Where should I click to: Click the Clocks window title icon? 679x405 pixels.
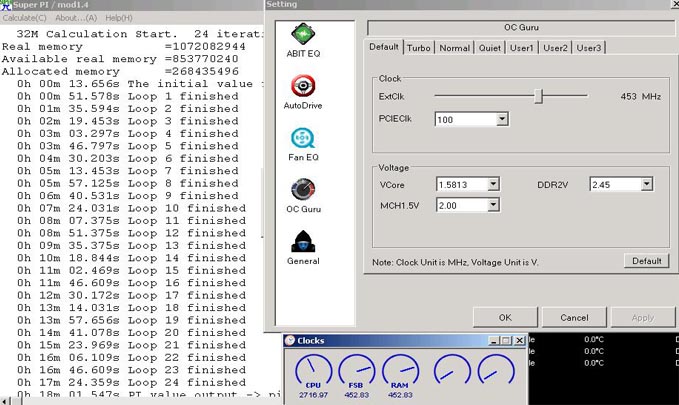pyautogui.click(x=290, y=340)
